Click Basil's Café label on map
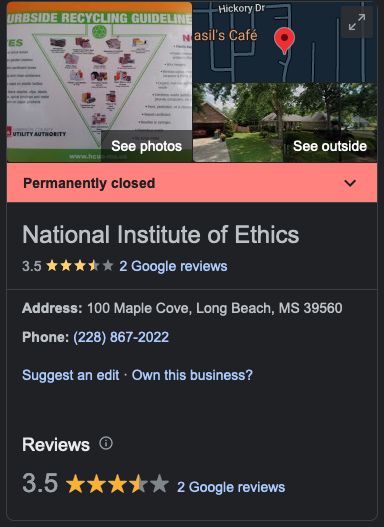 [x=225, y=35]
